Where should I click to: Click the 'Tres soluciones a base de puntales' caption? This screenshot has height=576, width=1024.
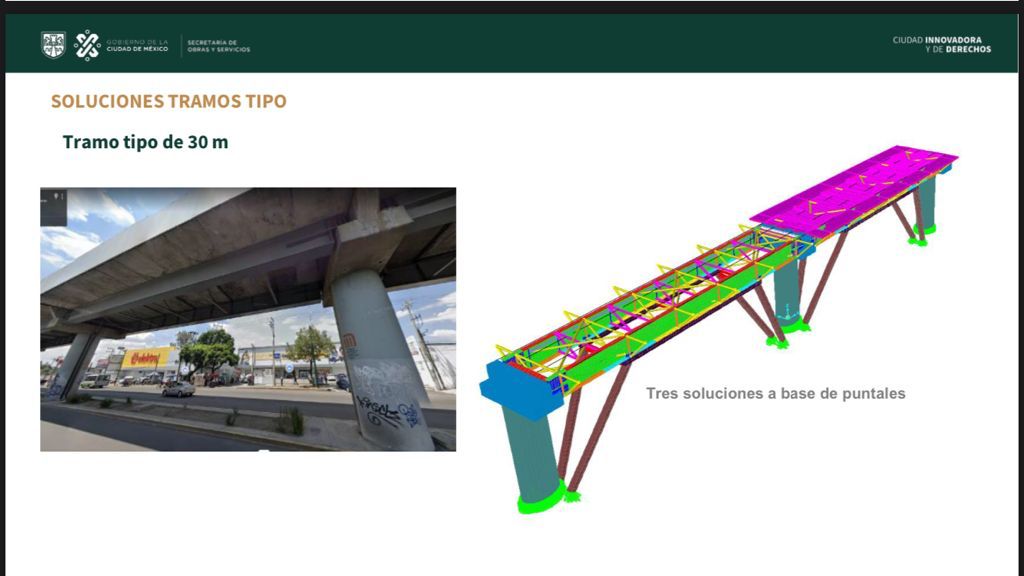pyautogui.click(x=776, y=394)
